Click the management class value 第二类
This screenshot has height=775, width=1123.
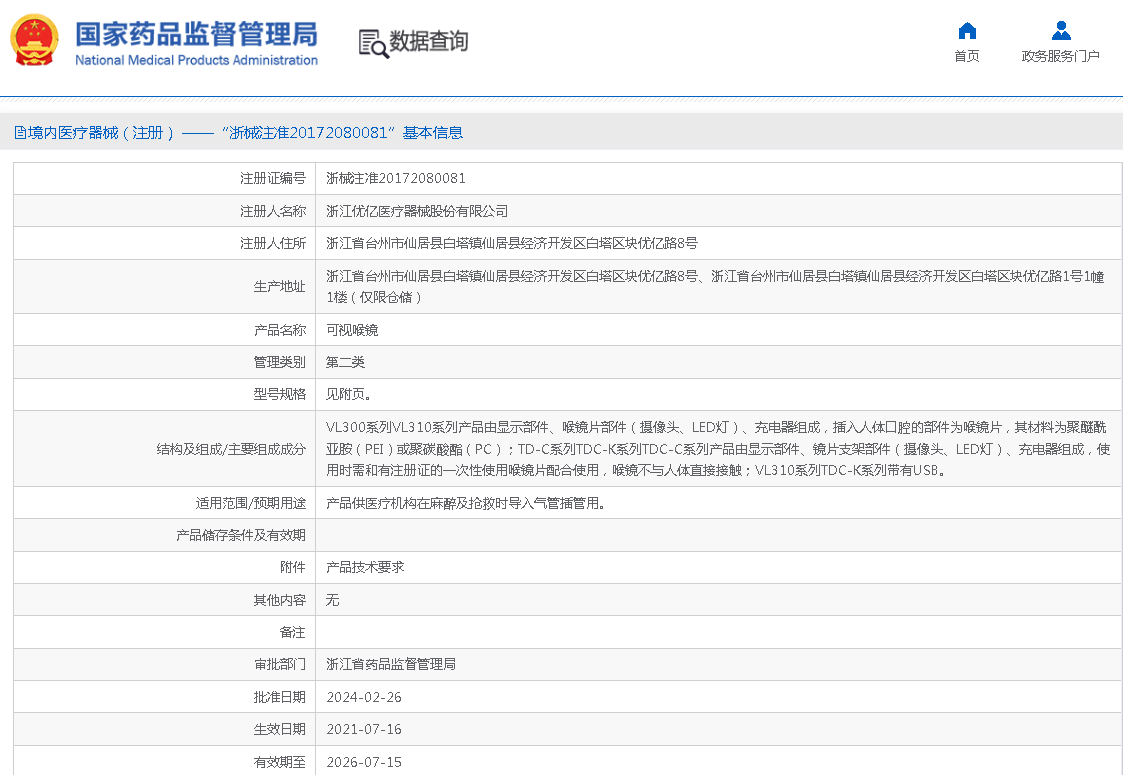pos(346,362)
